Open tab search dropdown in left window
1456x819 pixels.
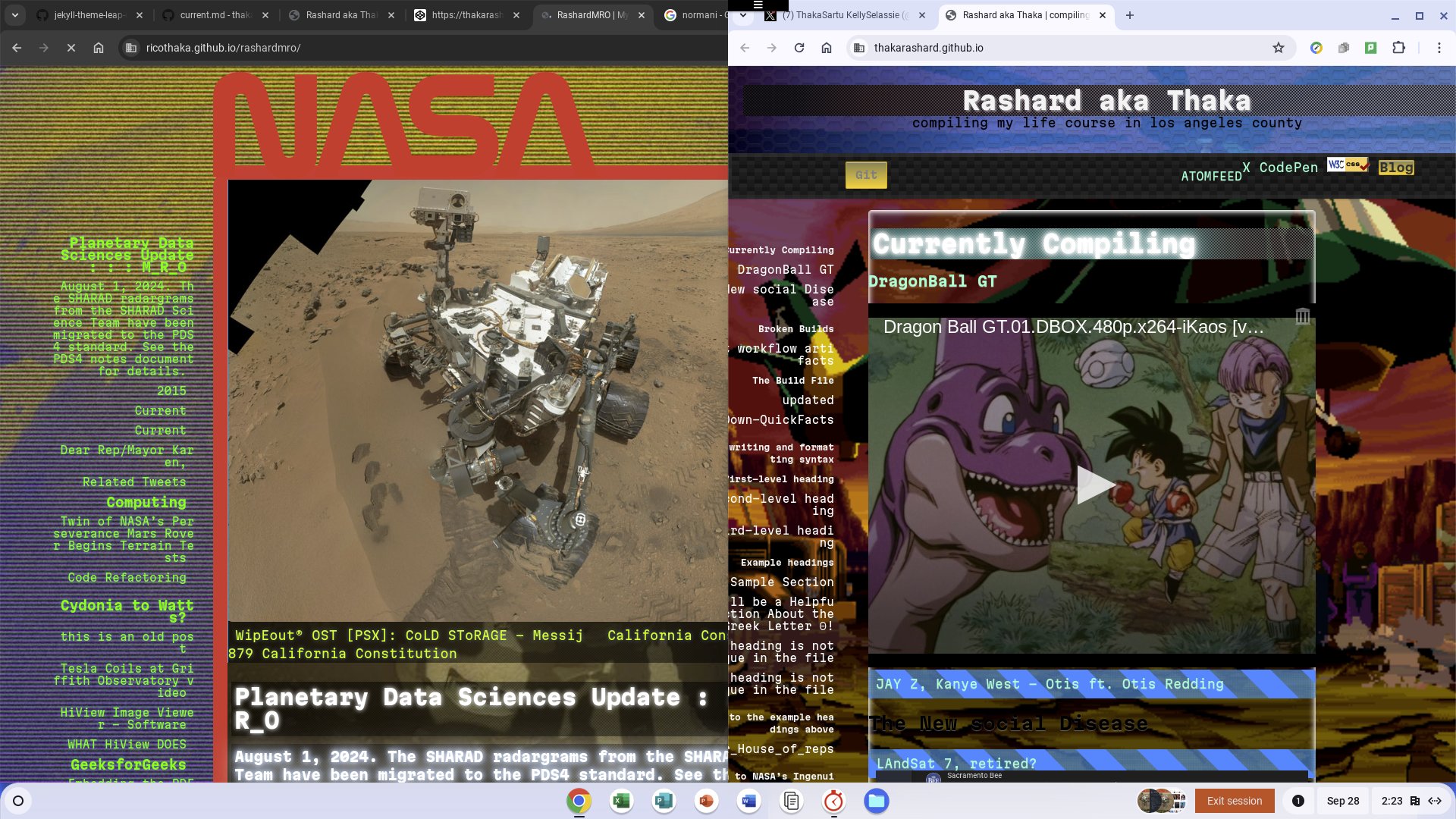click(15, 14)
